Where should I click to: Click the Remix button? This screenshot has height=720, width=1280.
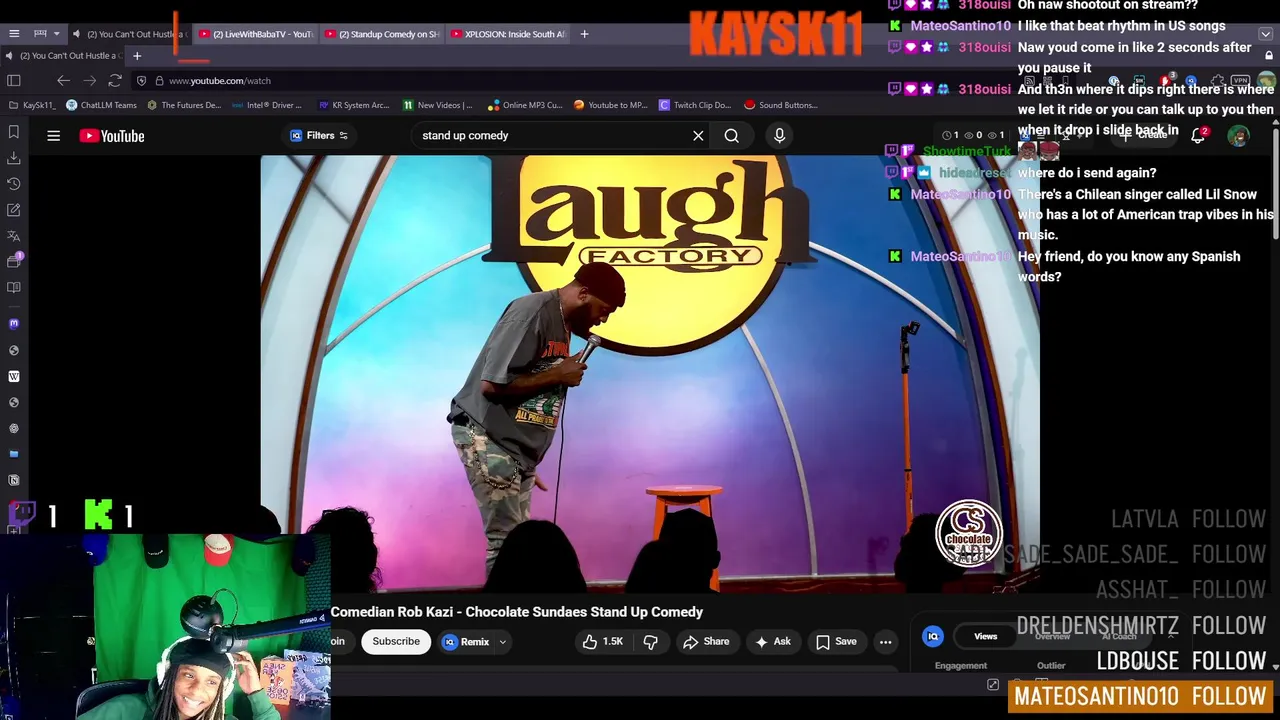click(x=465, y=642)
